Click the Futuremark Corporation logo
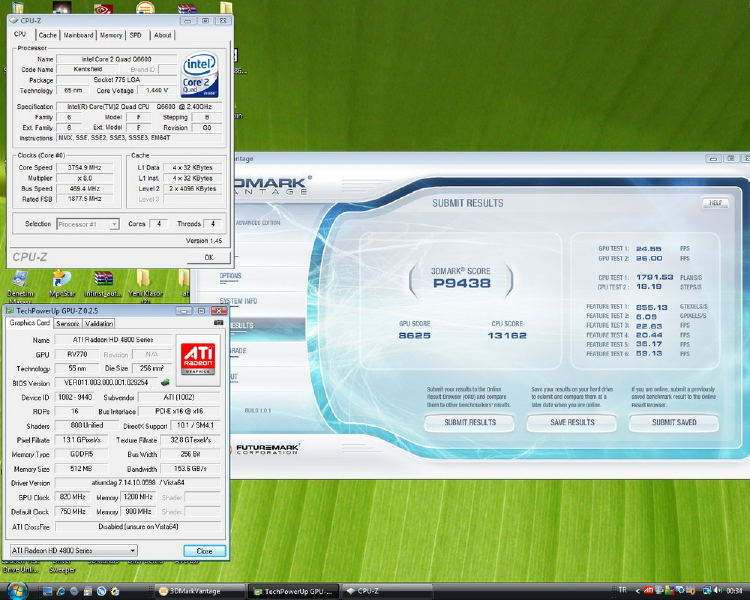 266,449
